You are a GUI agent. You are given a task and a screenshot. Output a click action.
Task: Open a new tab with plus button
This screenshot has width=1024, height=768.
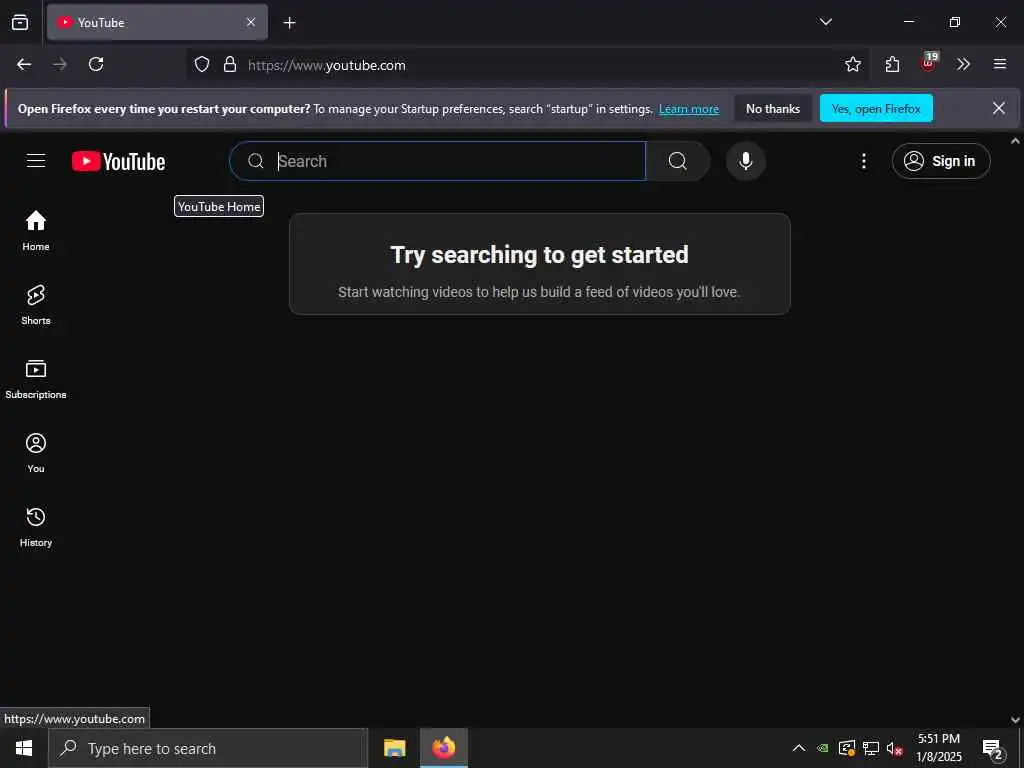[289, 23]
